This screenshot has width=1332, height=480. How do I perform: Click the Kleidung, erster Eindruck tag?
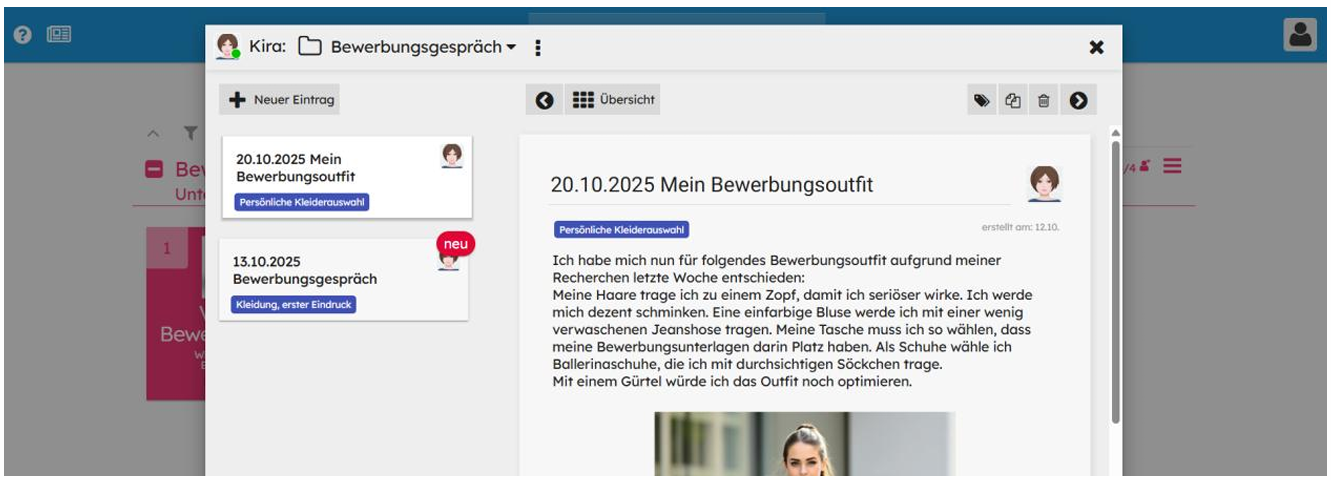(294, 305)
